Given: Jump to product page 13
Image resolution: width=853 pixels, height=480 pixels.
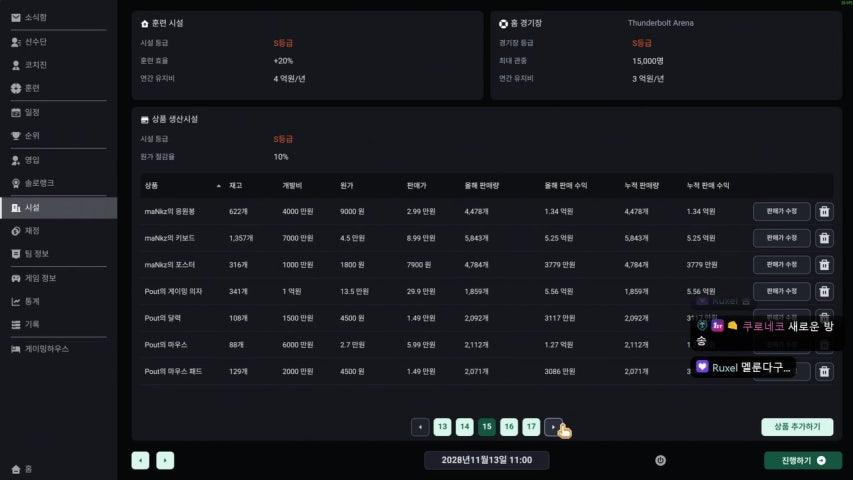Looking at the screenshot, I should [442, 427].
